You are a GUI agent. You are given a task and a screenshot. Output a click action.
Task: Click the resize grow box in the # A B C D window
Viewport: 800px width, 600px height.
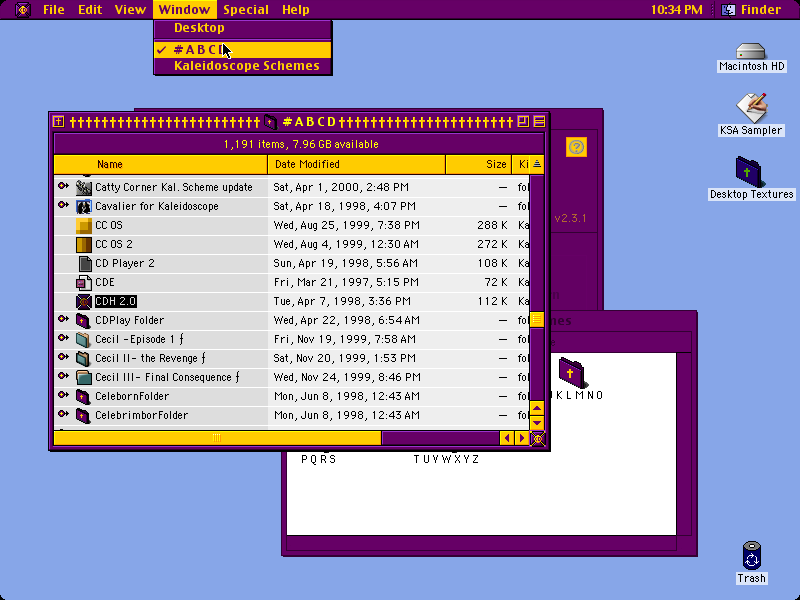click(x=537, y=439)
